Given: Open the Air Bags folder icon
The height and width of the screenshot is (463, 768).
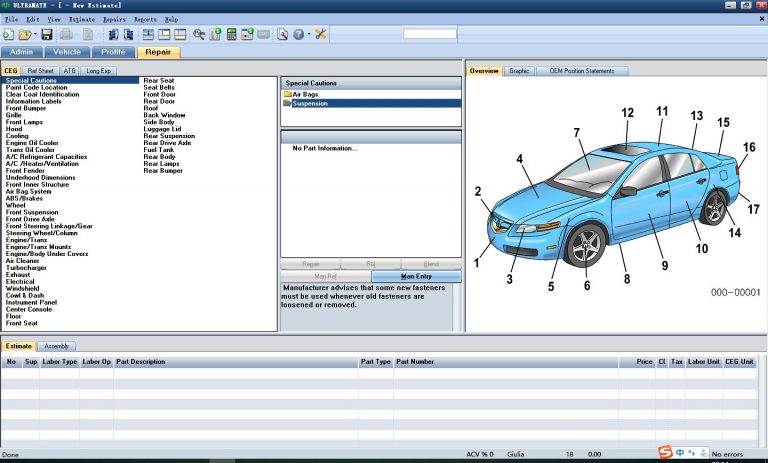Looking at the screenshot, I should [x=288, y=94].
